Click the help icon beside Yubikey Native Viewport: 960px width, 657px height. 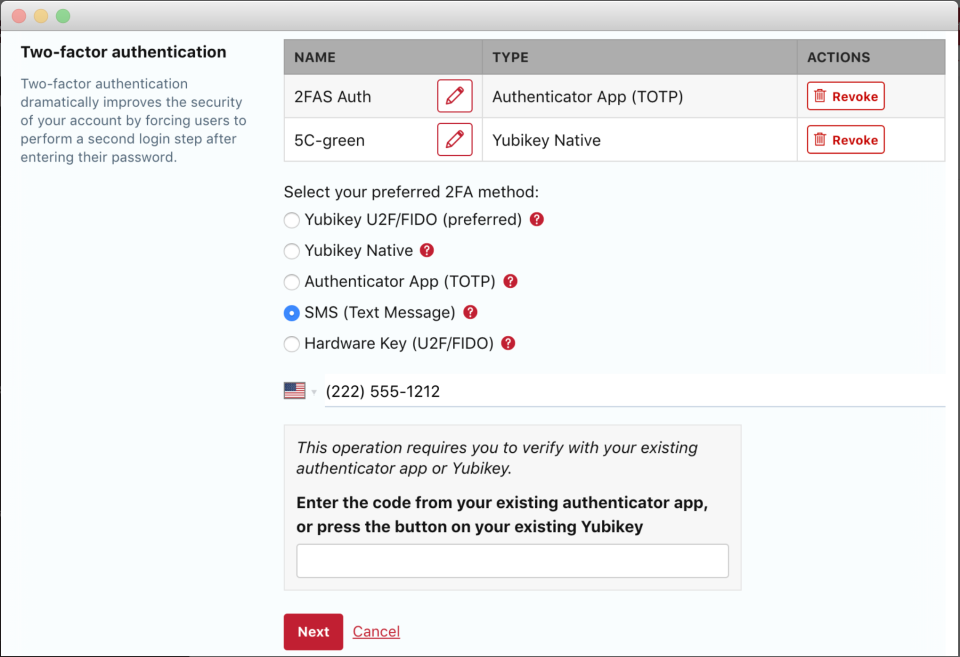coord(427,250)
